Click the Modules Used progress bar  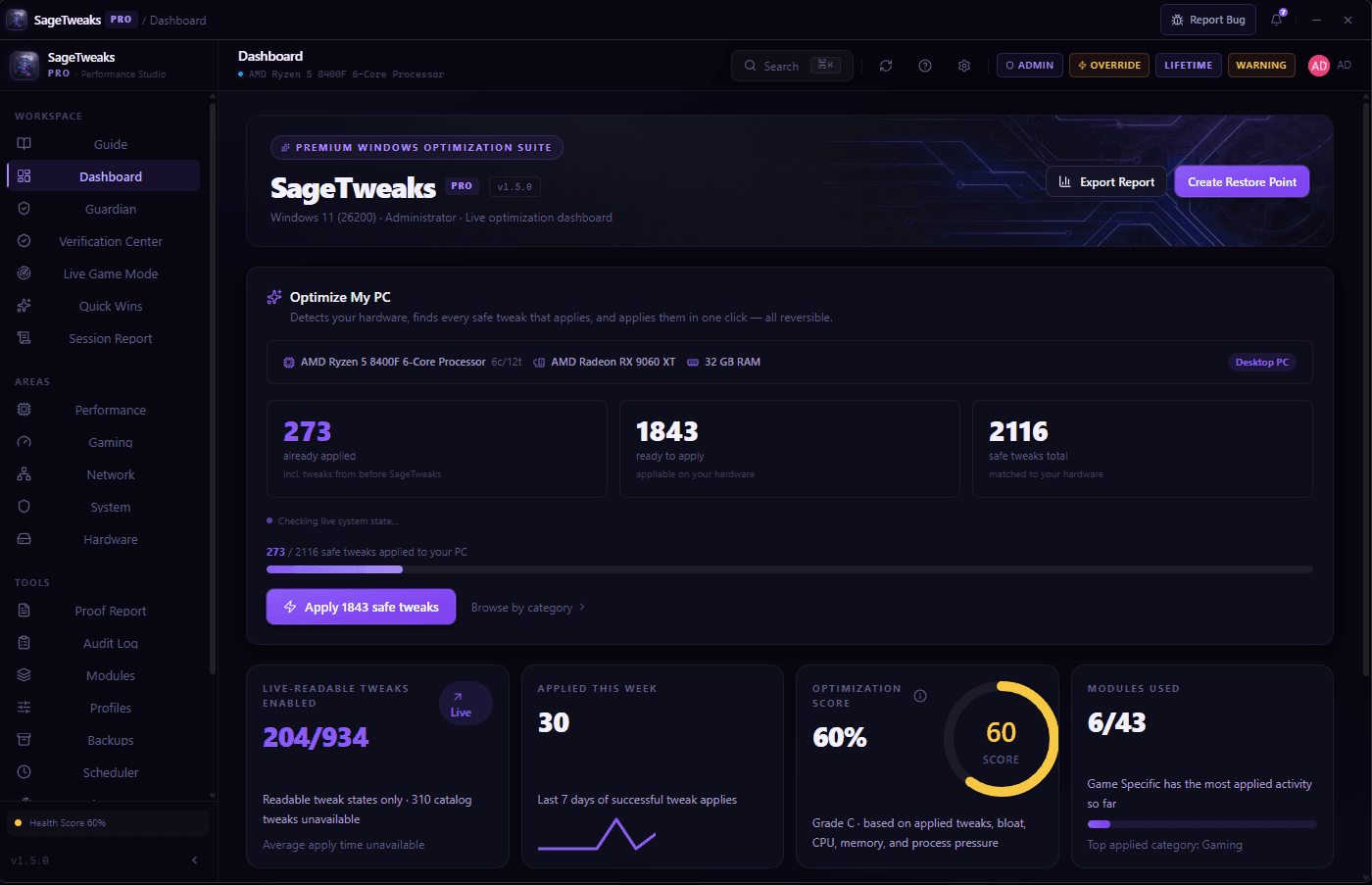pyautogui.click(x=1201, y=824)
